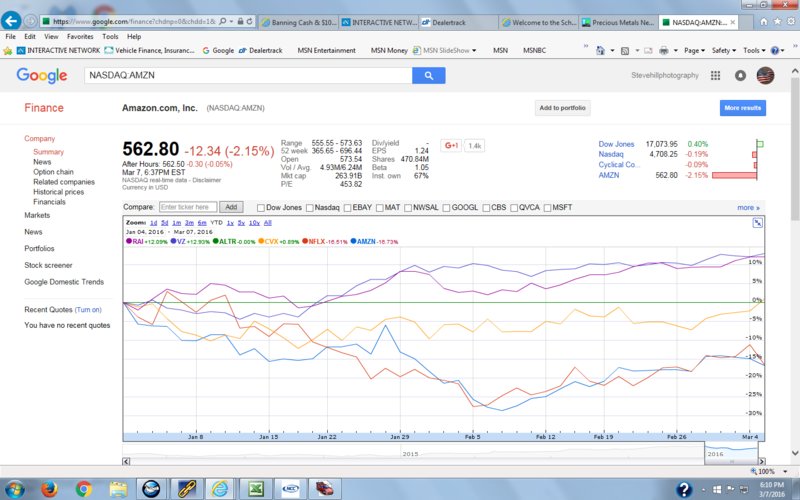Click the More results button
This screenshot has width=800, height=500.
click(742, 108)
